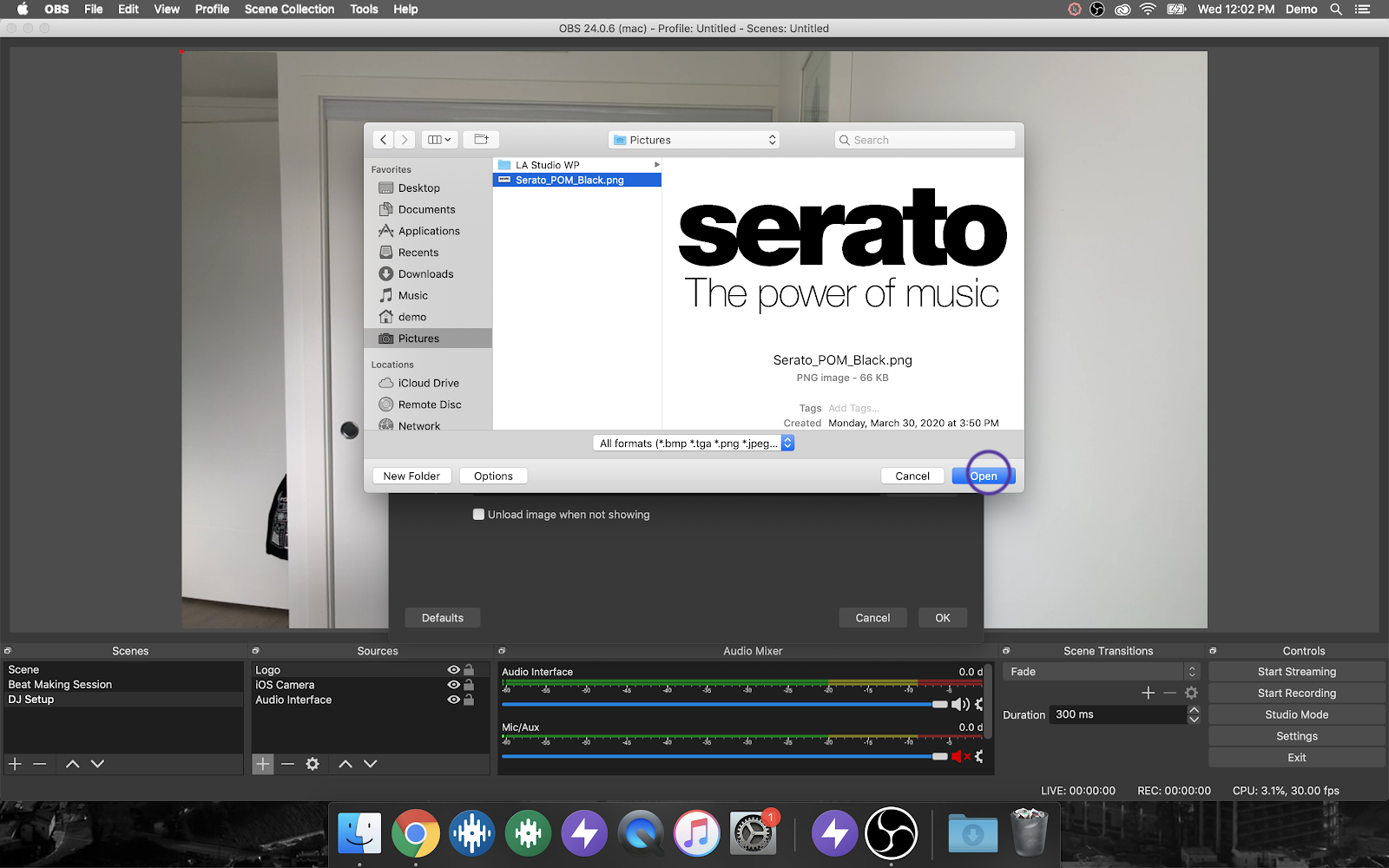1389x868 pixels.
Task: Go forward in the file dialog
Action: [x=405, y=140]
